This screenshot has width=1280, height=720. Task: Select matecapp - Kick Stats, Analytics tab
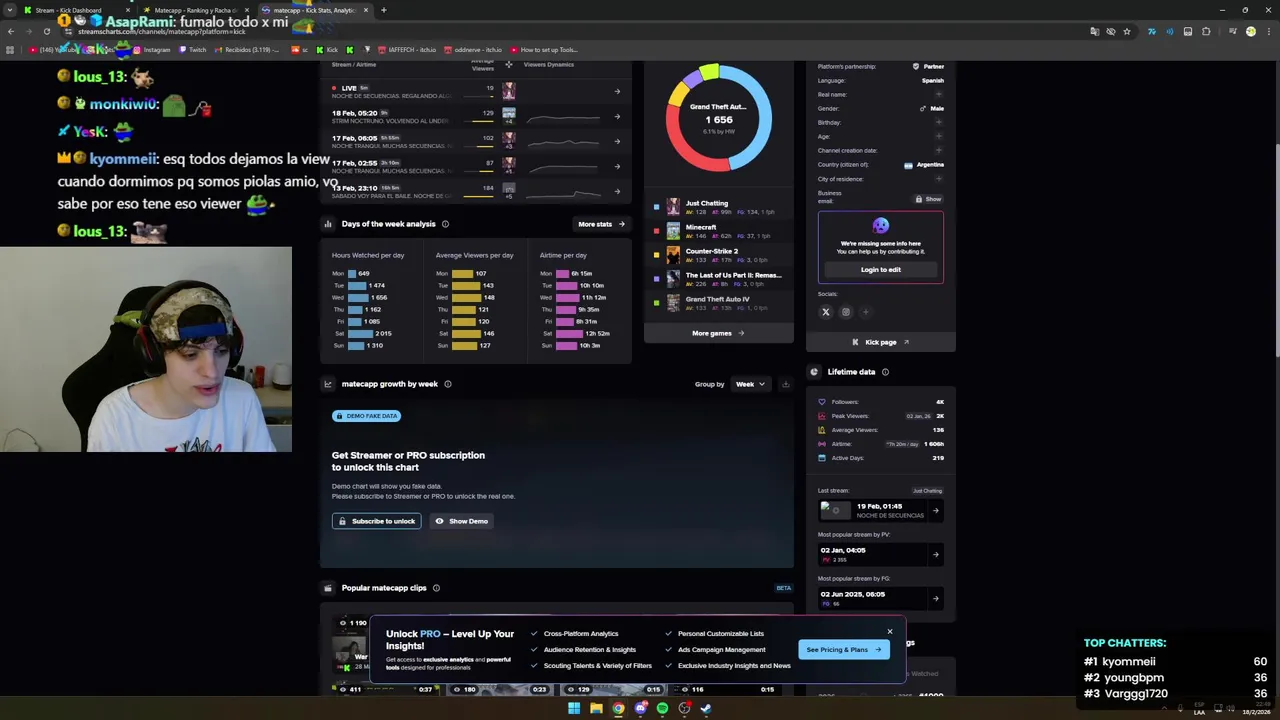(315, 10)
